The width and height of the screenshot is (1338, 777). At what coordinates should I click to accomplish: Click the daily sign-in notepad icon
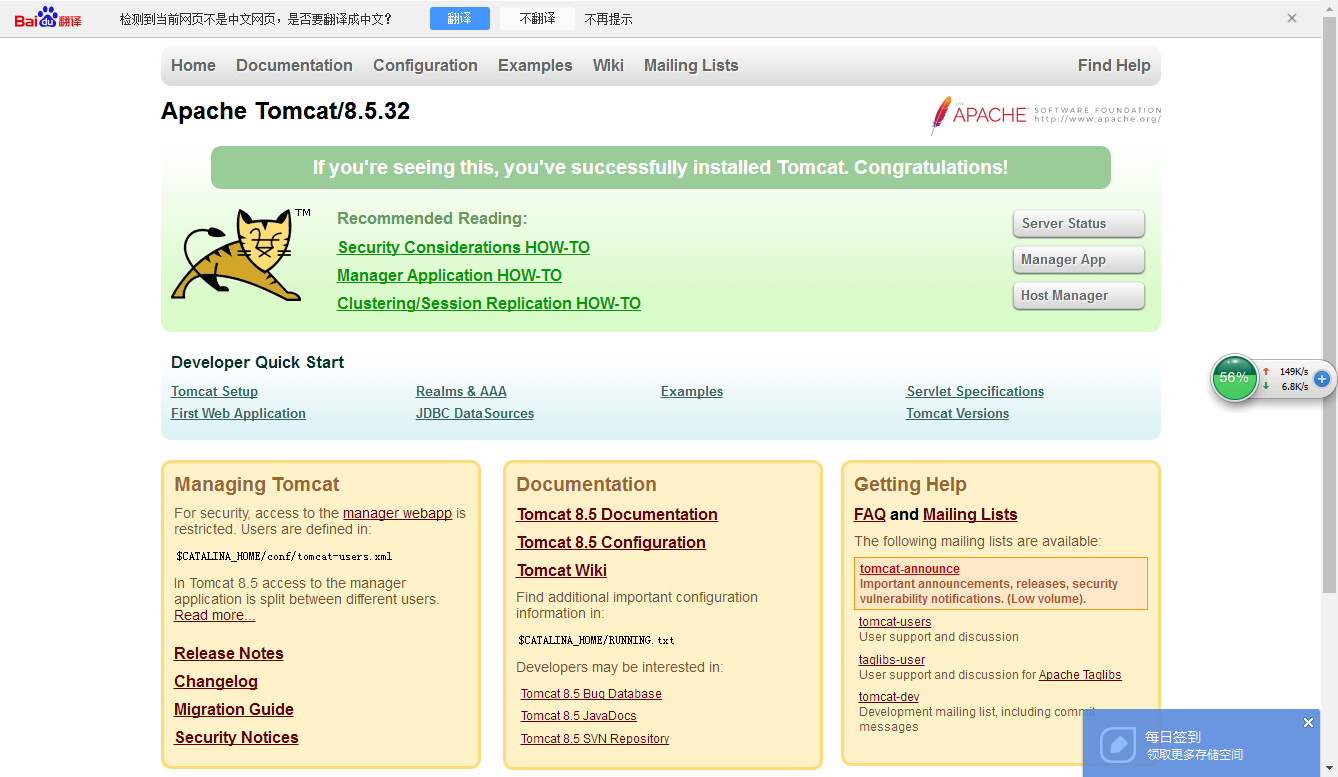(1117, 745)
